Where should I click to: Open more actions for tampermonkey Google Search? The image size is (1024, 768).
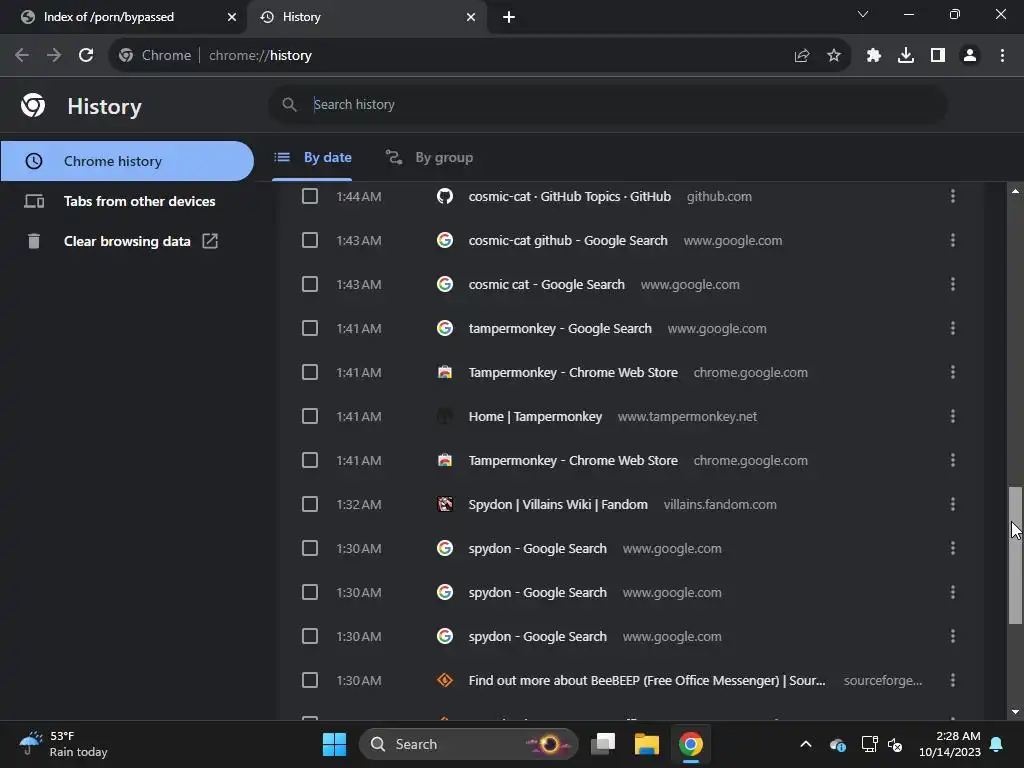pyautogui.click(x=952, y=328)
